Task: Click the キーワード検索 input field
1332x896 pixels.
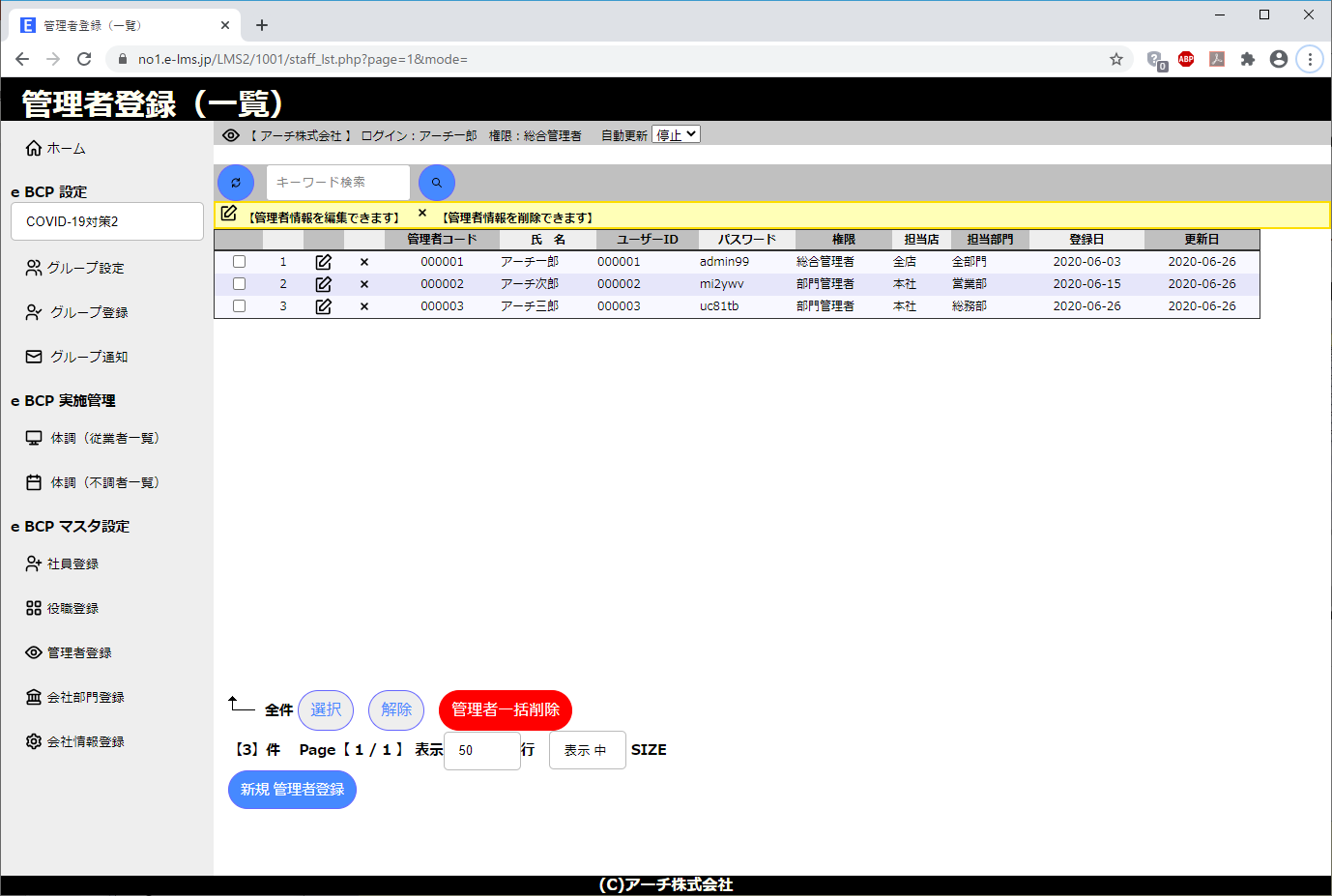Action: (337, 183)
